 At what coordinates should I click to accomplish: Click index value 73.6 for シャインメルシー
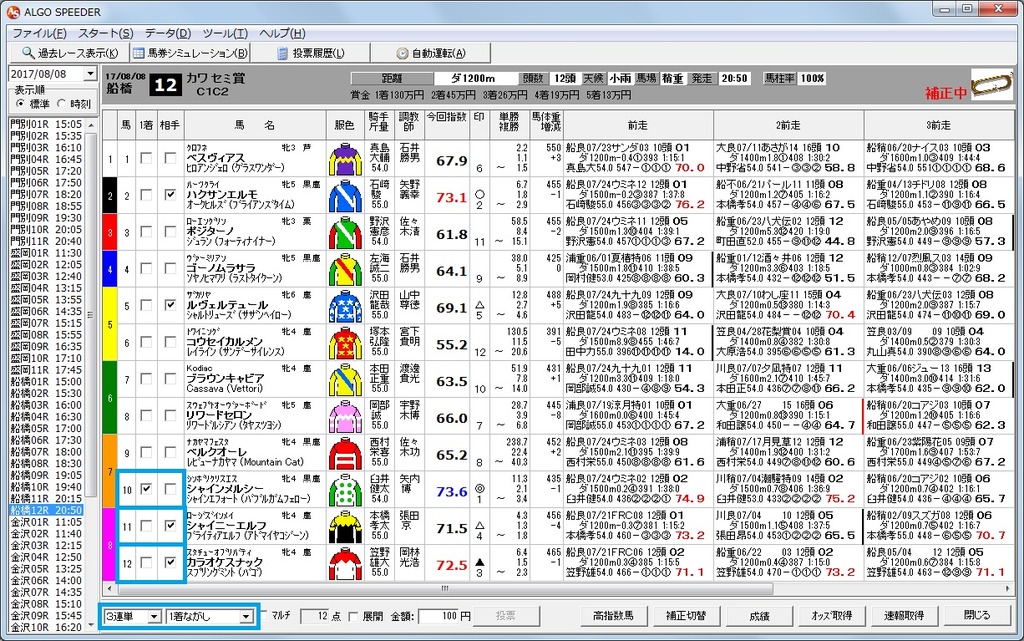[x=451, y=492]
